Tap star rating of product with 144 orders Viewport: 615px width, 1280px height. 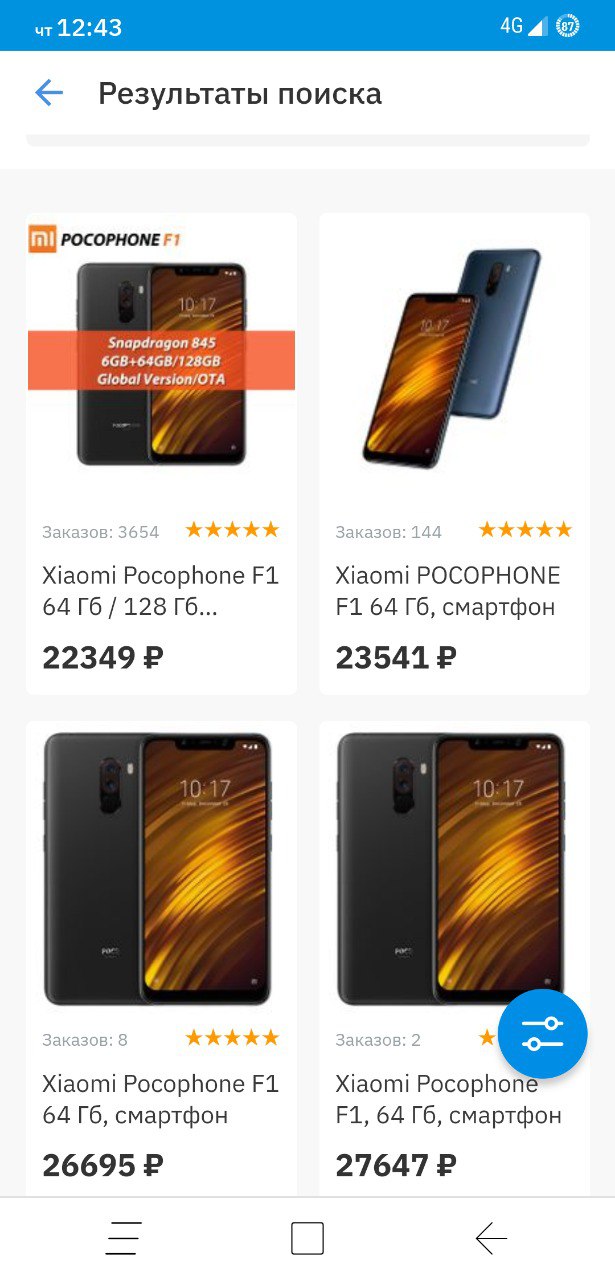[525, 530]
